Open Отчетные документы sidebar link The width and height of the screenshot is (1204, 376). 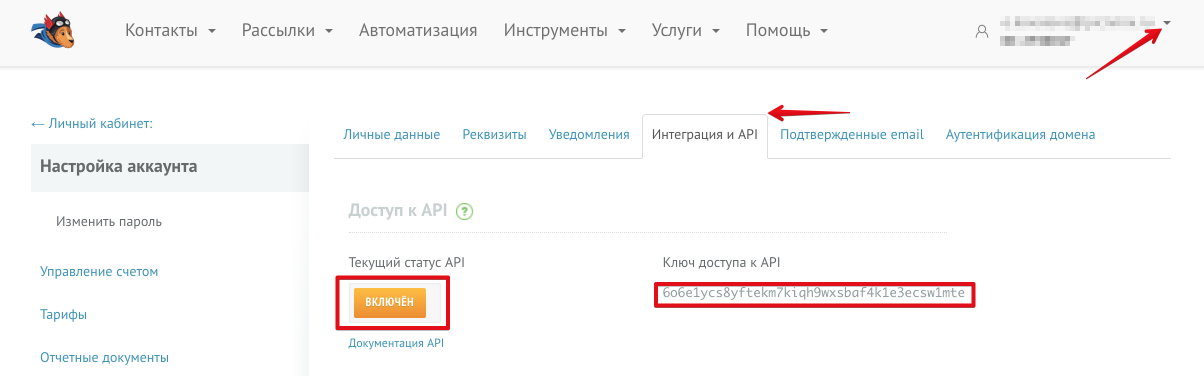104,357
